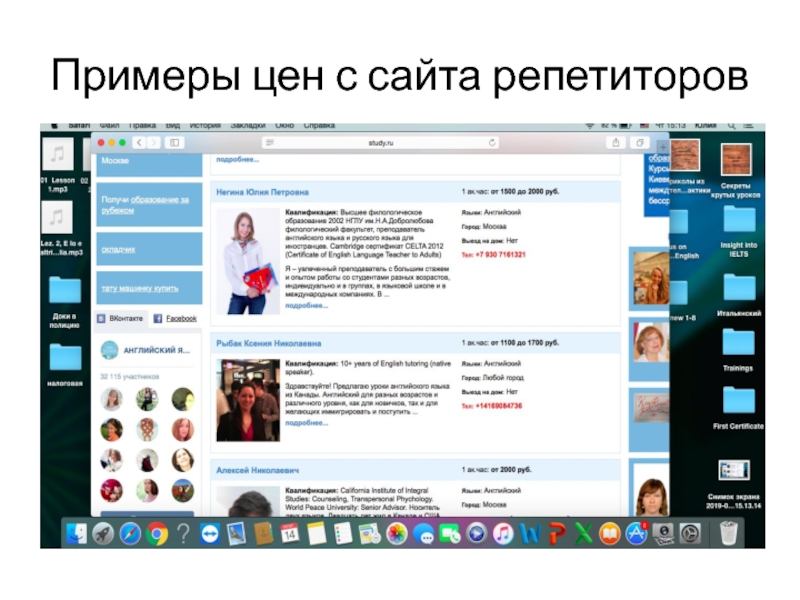This screenshot has height=600, width=800.
Task: Go forward in Safari toolbar
Action: point(154,143)
